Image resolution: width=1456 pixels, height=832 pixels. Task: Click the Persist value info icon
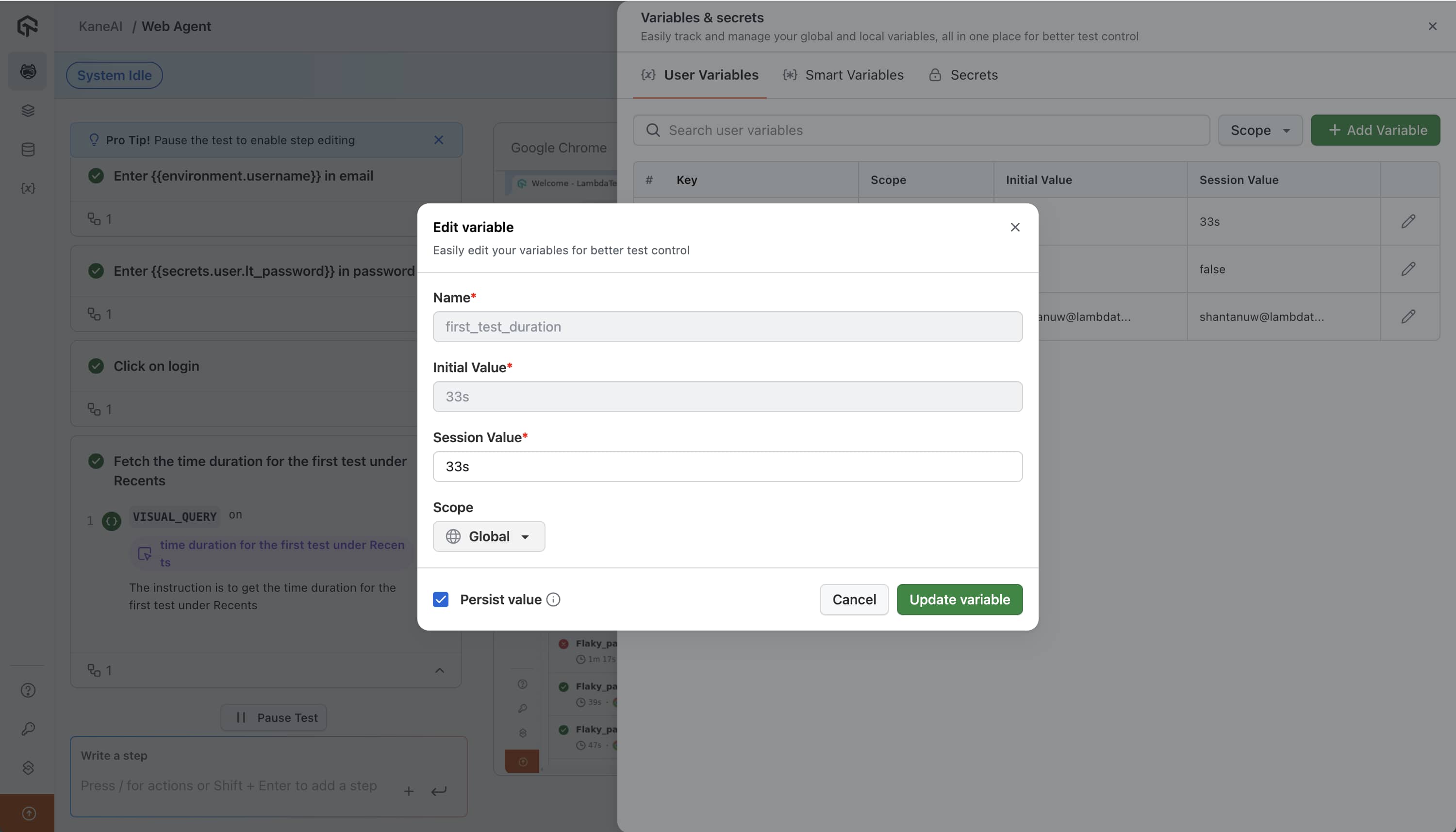[553, 599]
